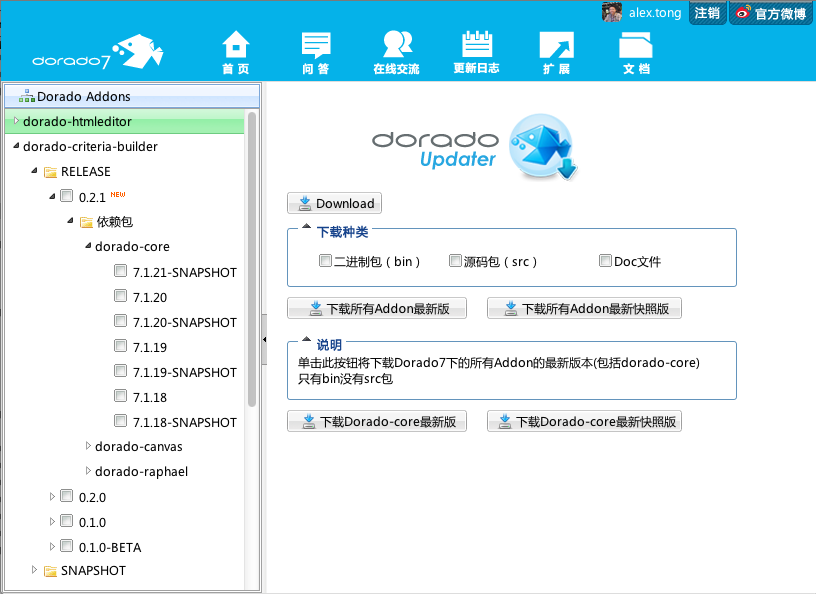Open the documentation folder icon
This screenshot has height=594, width=816.
click(636, 46)
